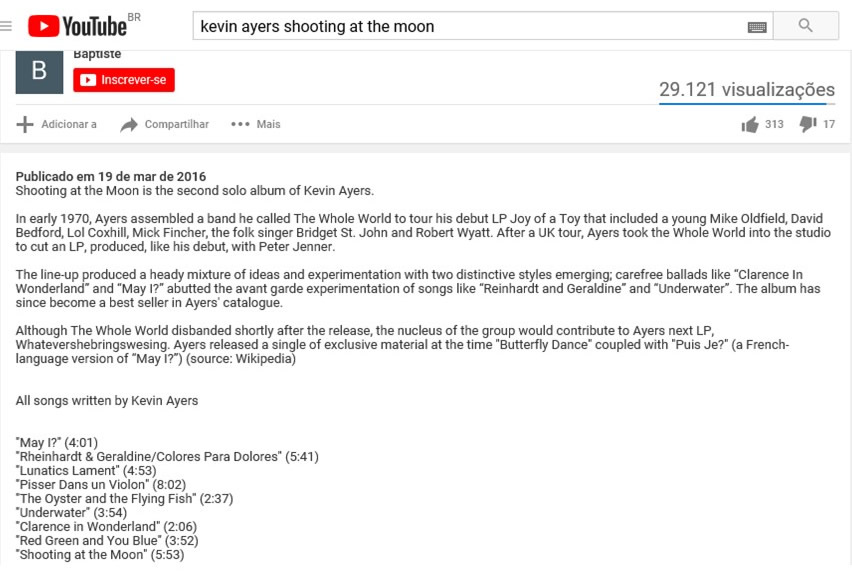Click the 29.121 visualizações view count
This screenshot has height=576, width=852.
coord(746,89)
